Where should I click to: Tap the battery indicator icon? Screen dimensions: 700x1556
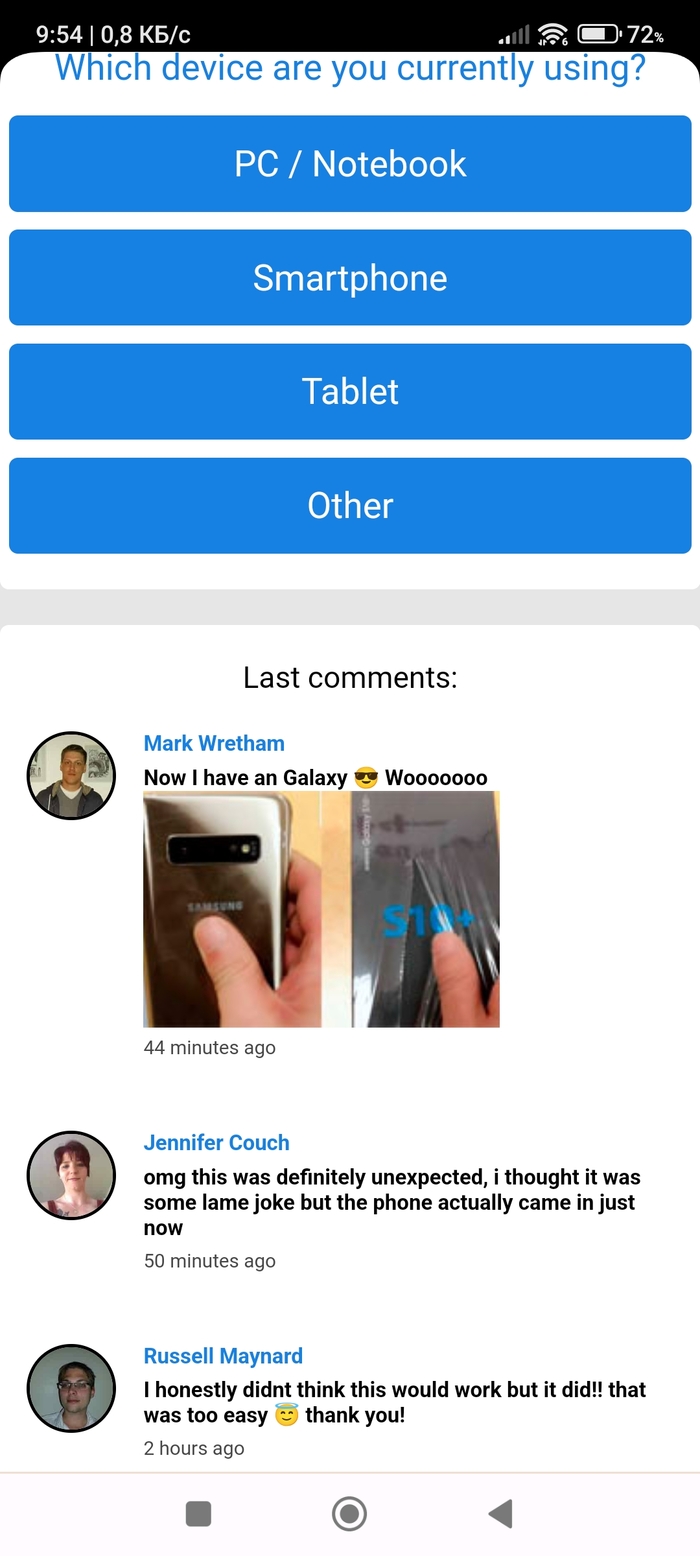[x=598, y=35]
